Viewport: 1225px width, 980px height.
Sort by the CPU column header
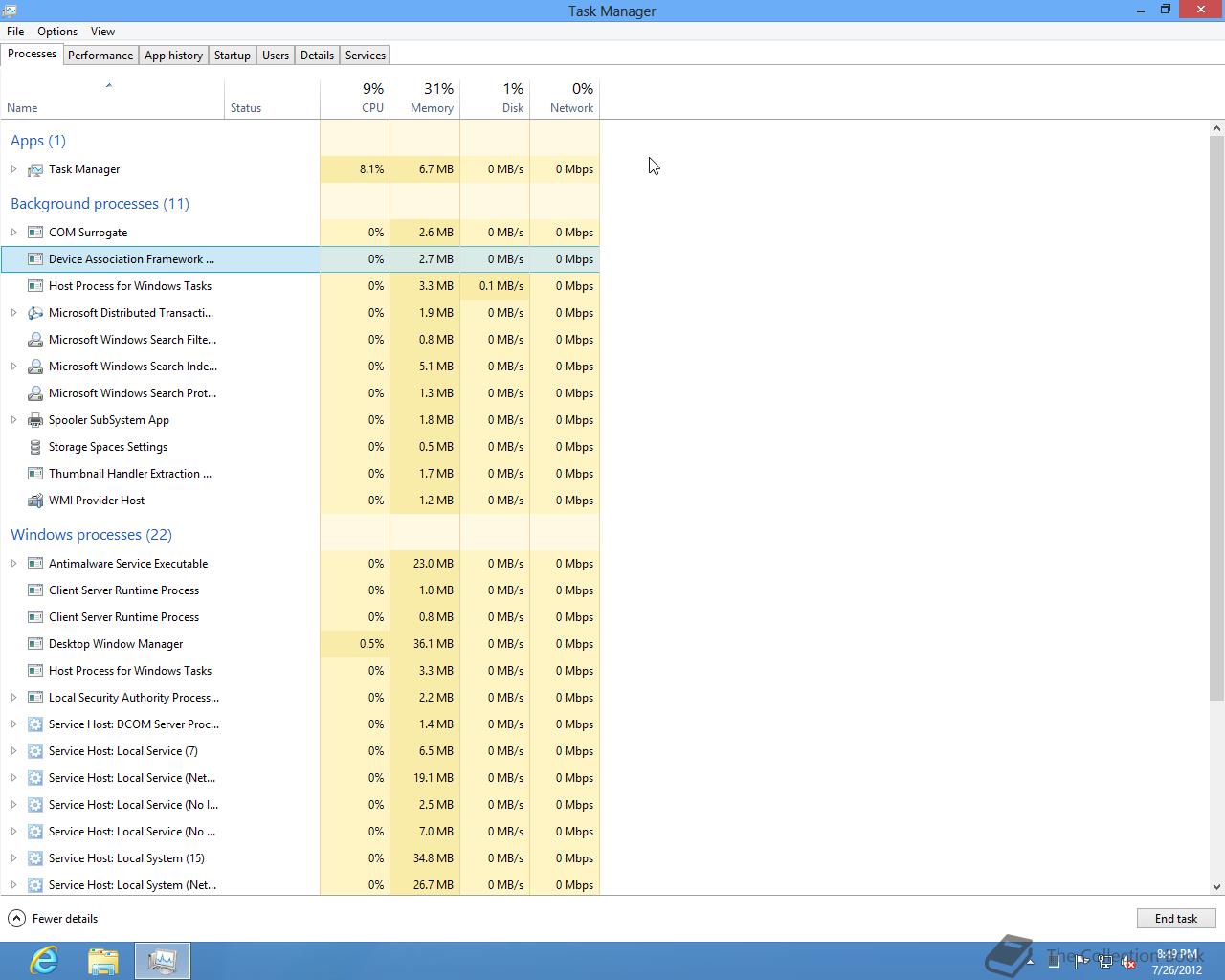click(x=355, y=99)
